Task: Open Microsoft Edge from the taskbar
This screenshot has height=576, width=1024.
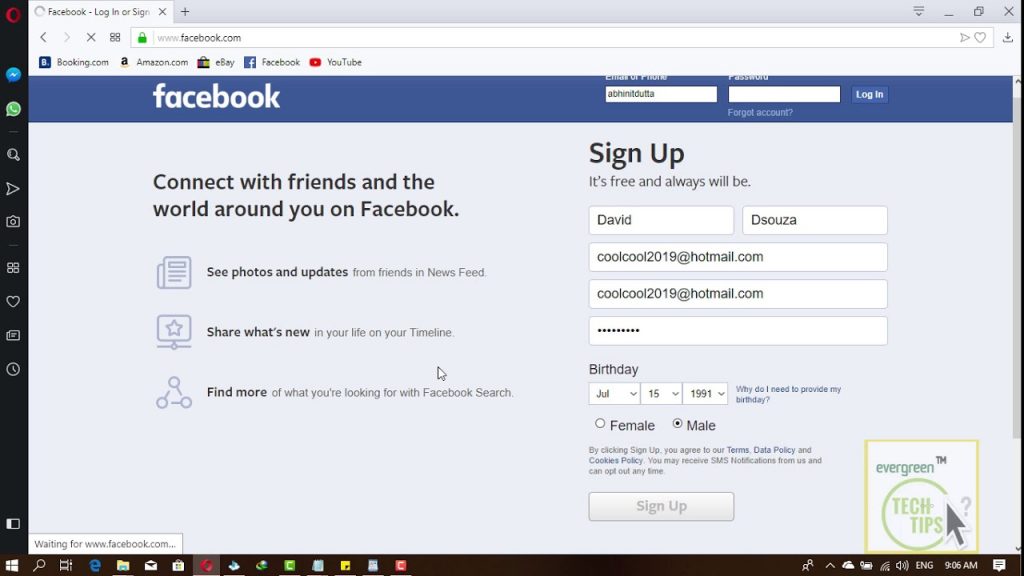Action: tap(95, 566)
